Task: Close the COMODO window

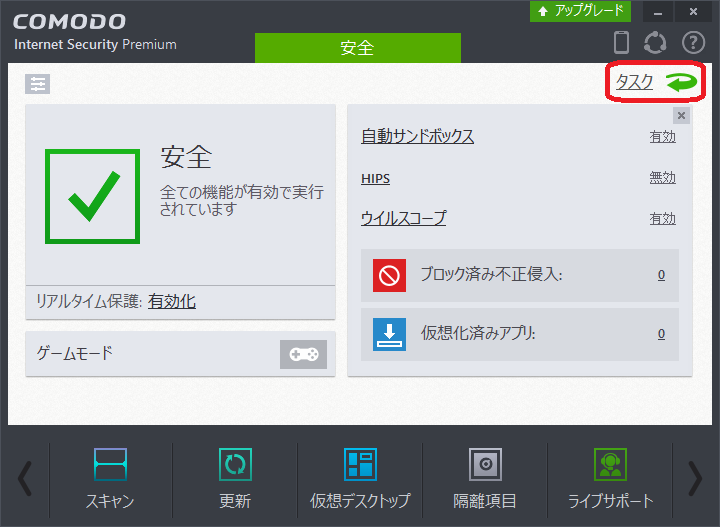Action: [693, 11]
